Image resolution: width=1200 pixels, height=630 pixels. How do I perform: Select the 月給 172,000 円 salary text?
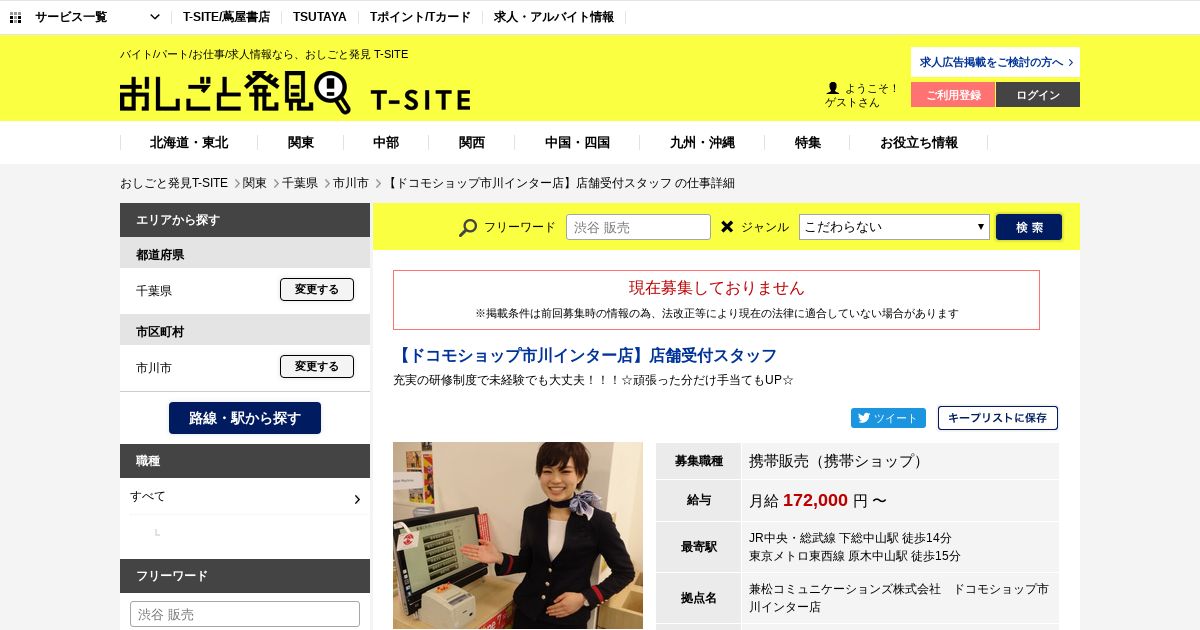(x=818, y=500)
